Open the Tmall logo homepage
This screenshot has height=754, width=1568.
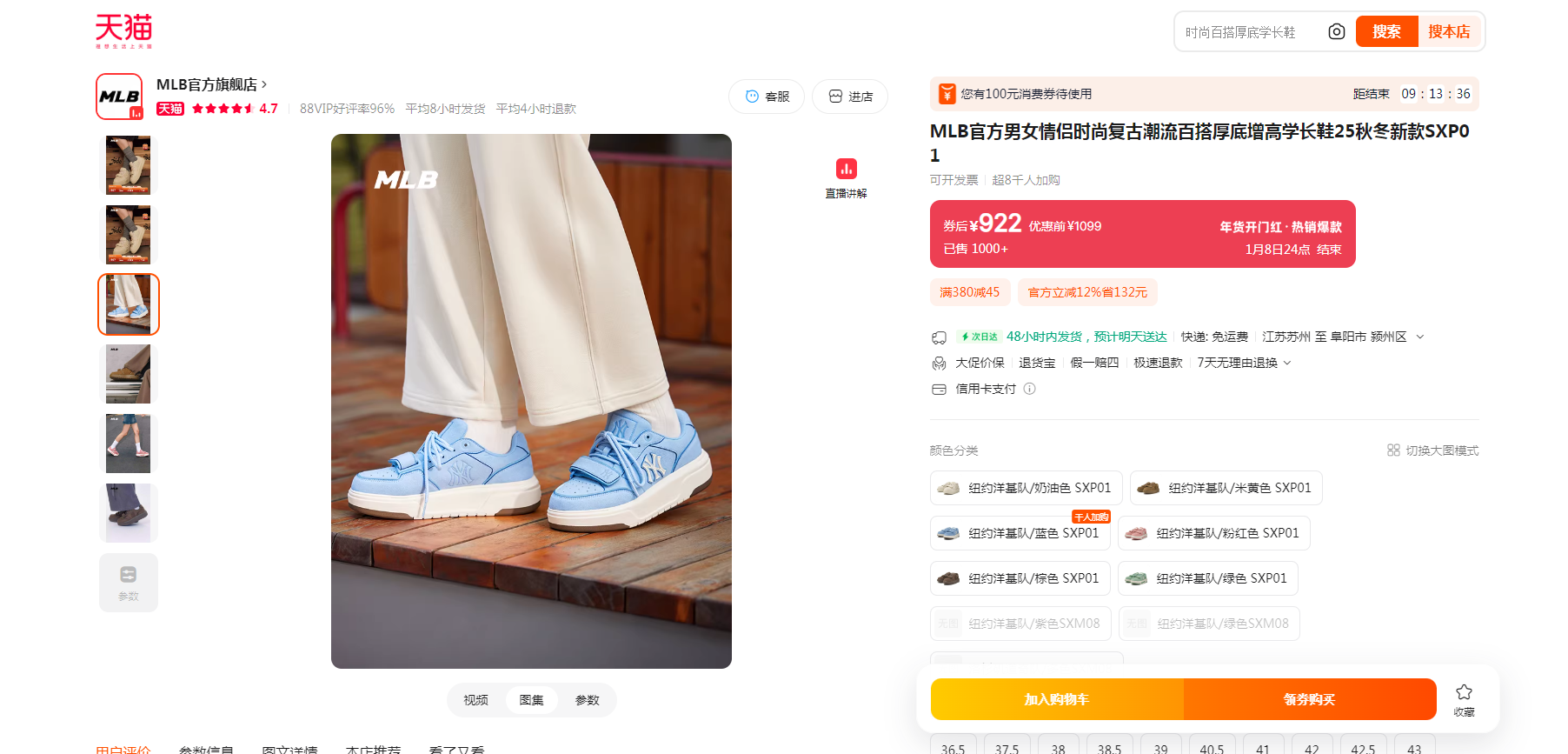coord(123,31)
